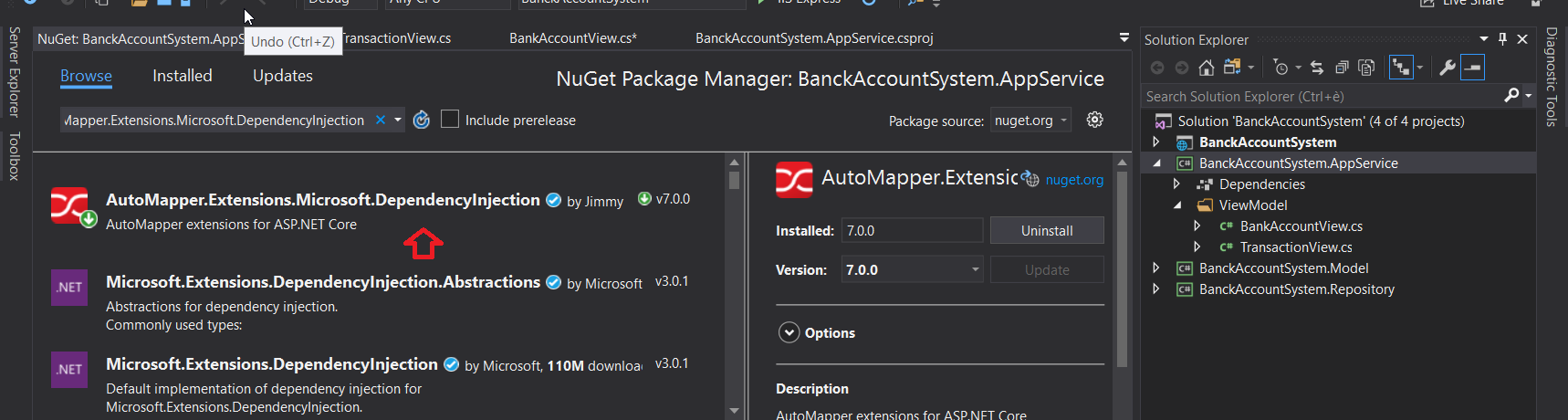The image size is (1568, 420).
Task: Click the Auto Hide pin icon
Action: point(1502,39)
